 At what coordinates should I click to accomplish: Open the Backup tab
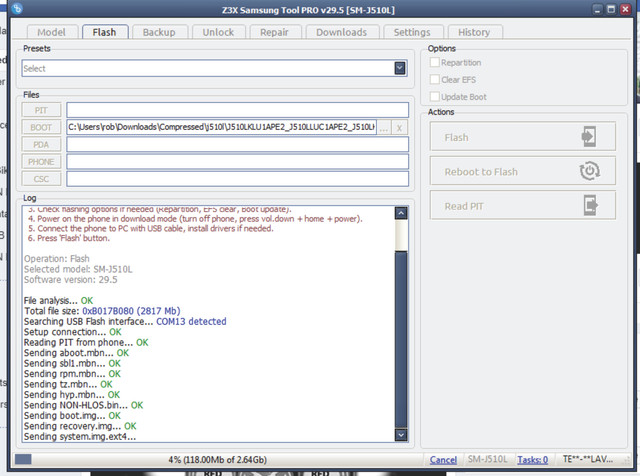coord(159,32)
